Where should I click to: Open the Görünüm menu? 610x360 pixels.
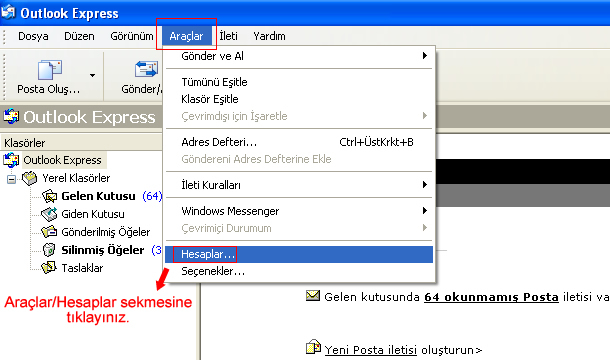pos(132,36)
